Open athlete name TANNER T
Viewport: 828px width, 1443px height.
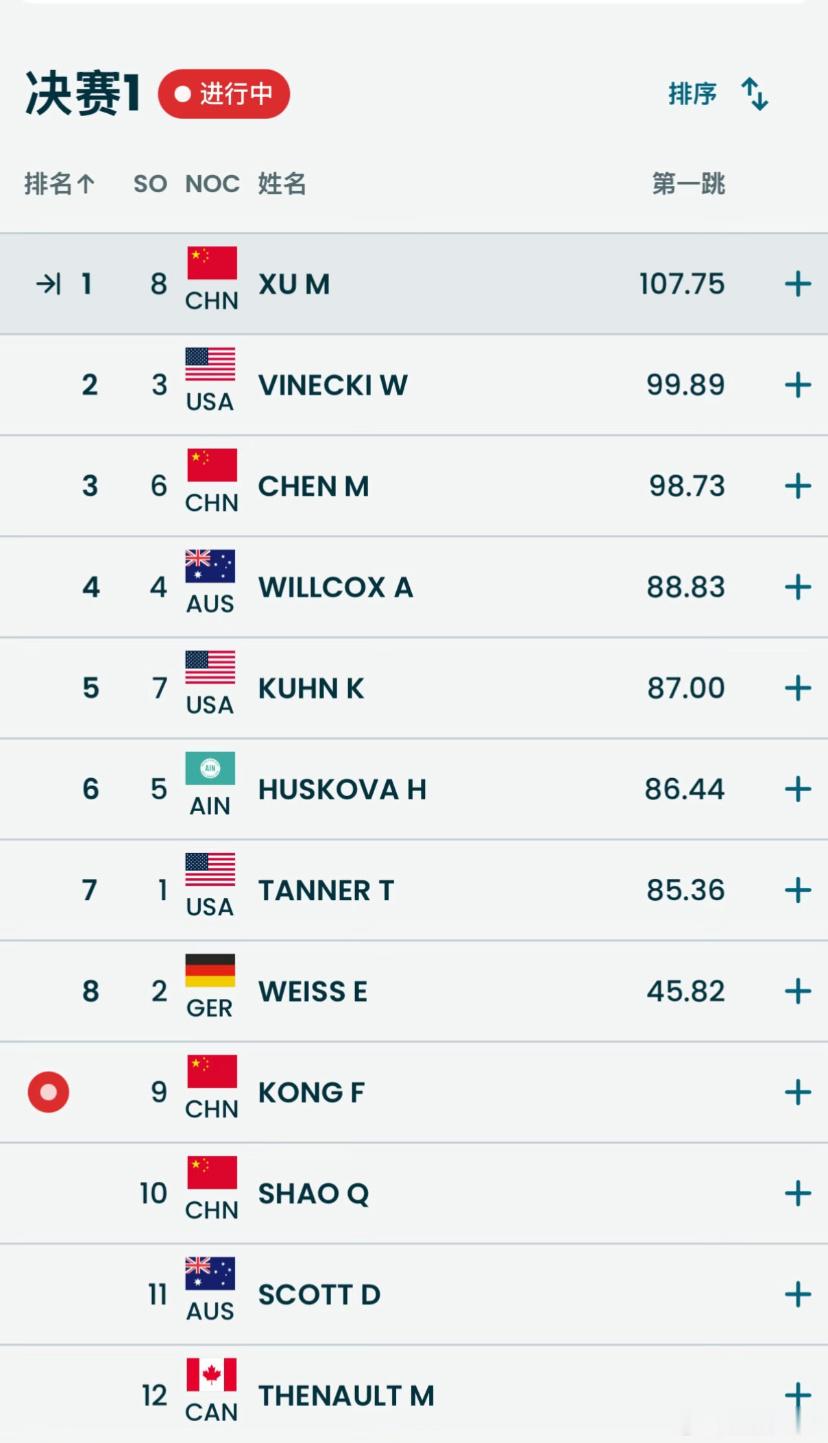(x=326, y=890)
